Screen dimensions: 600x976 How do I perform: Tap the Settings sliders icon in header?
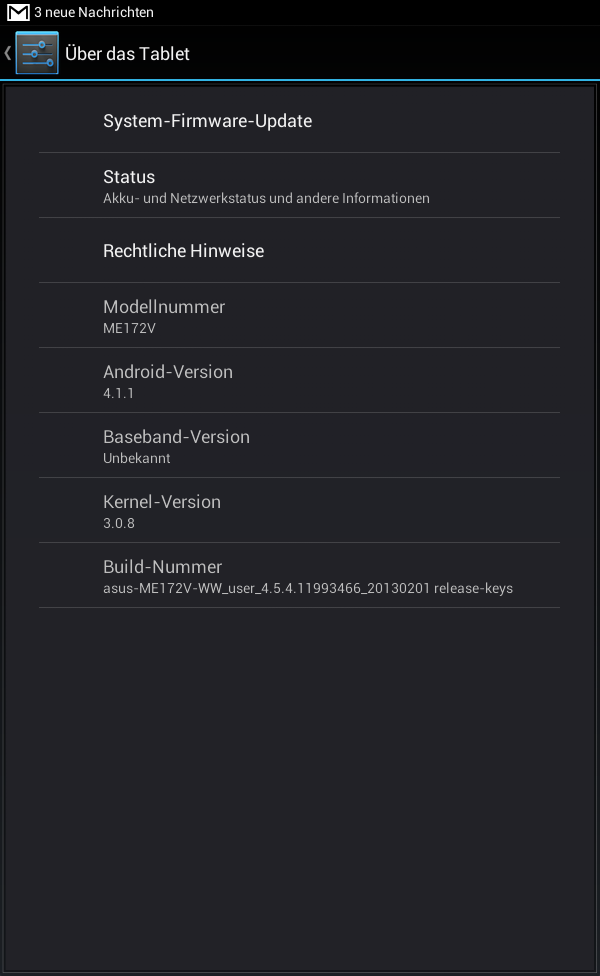click(37, 53)
